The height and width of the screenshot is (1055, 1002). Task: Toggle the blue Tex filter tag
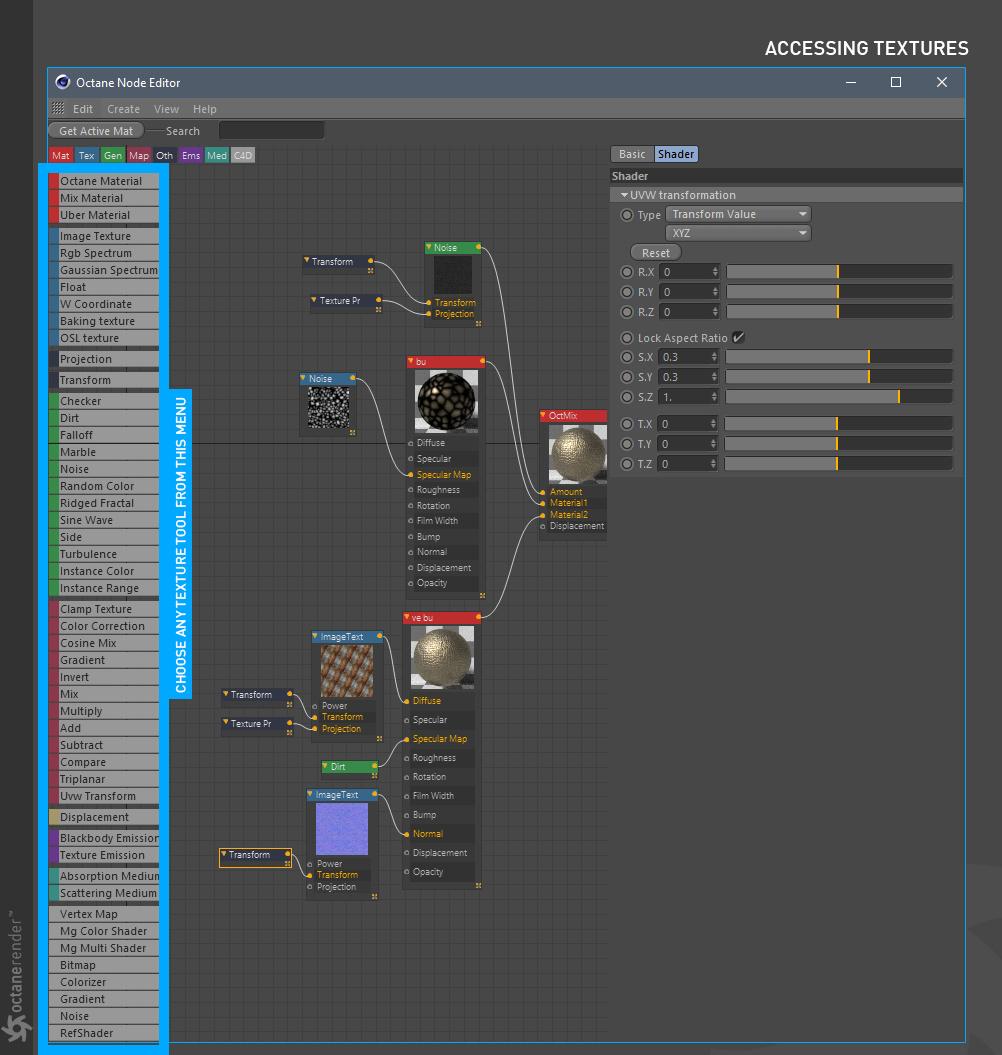[87, 155]
